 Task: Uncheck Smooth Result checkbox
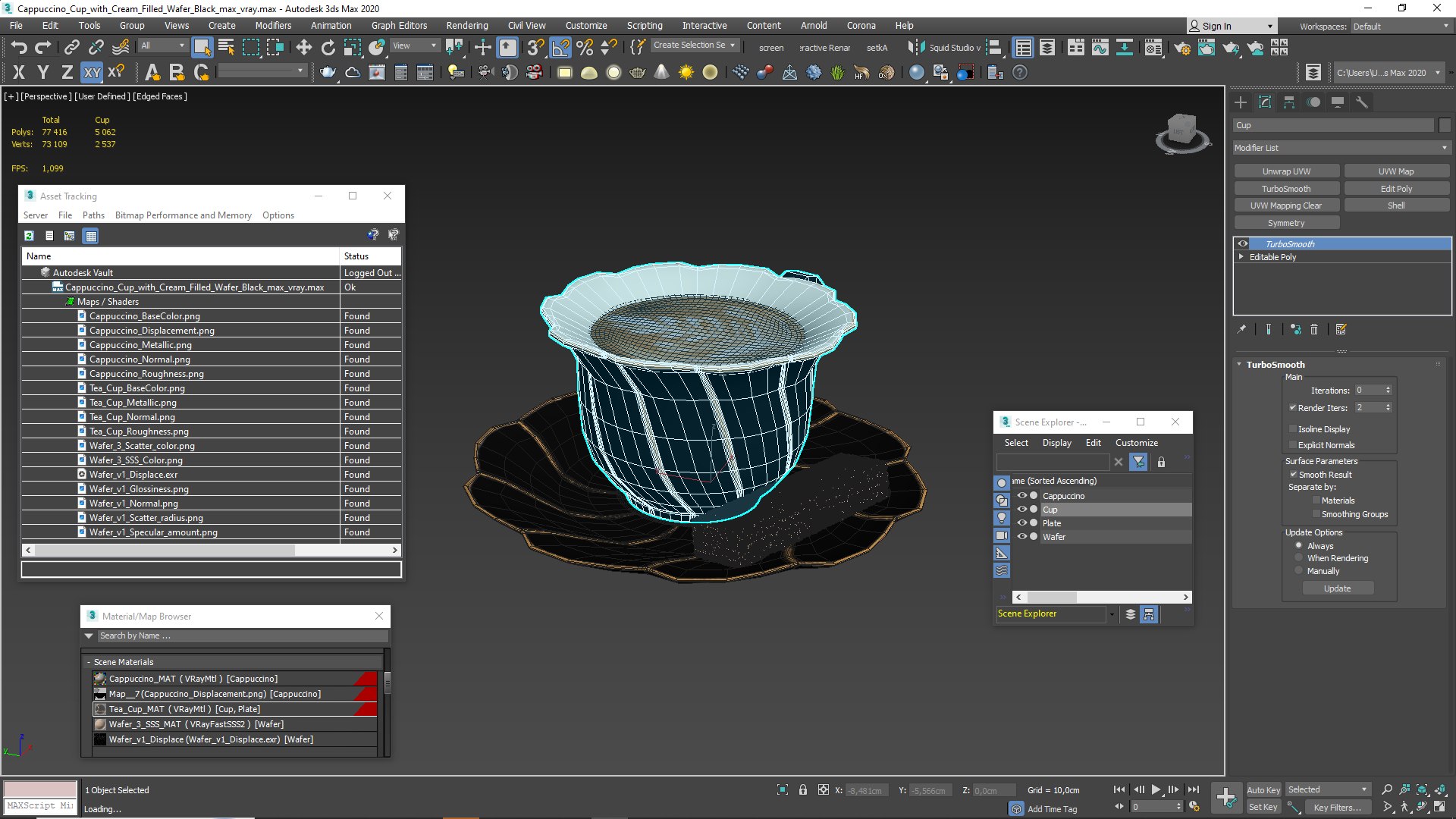click(x=1294, y=475)
